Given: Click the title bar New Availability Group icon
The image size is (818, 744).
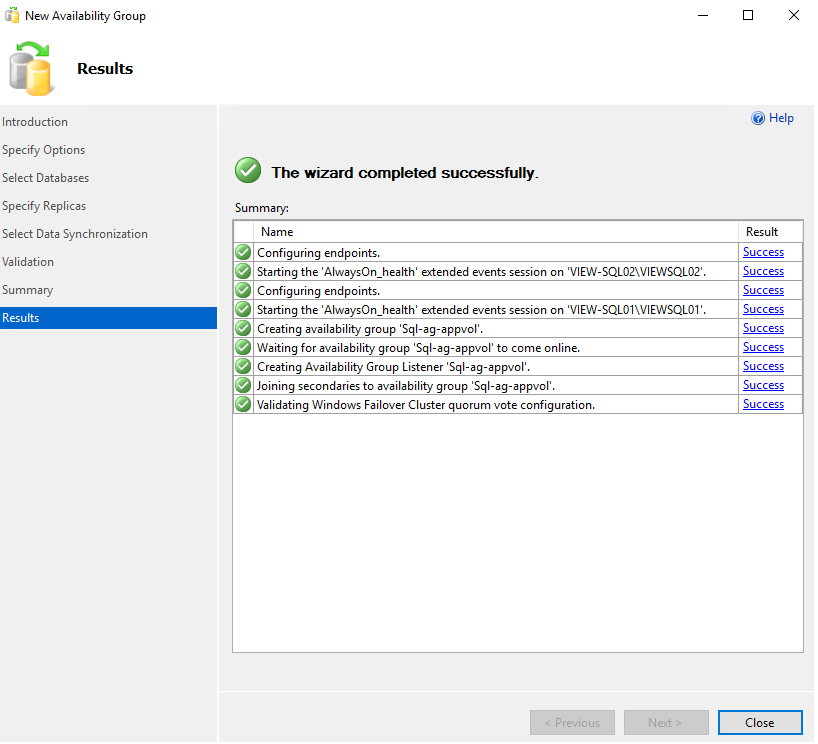Looking at the screenshot, I should (x=12, y=16).
